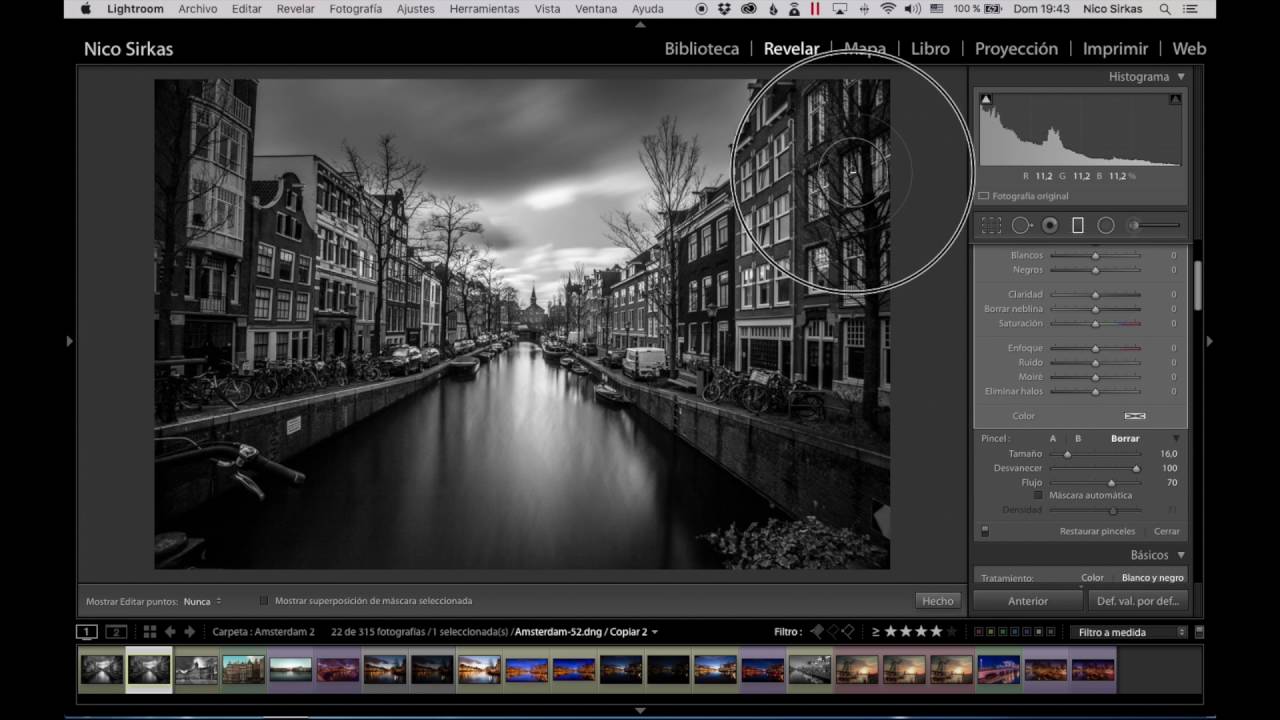Set Tratamiento to Color

coord(1092,578)
